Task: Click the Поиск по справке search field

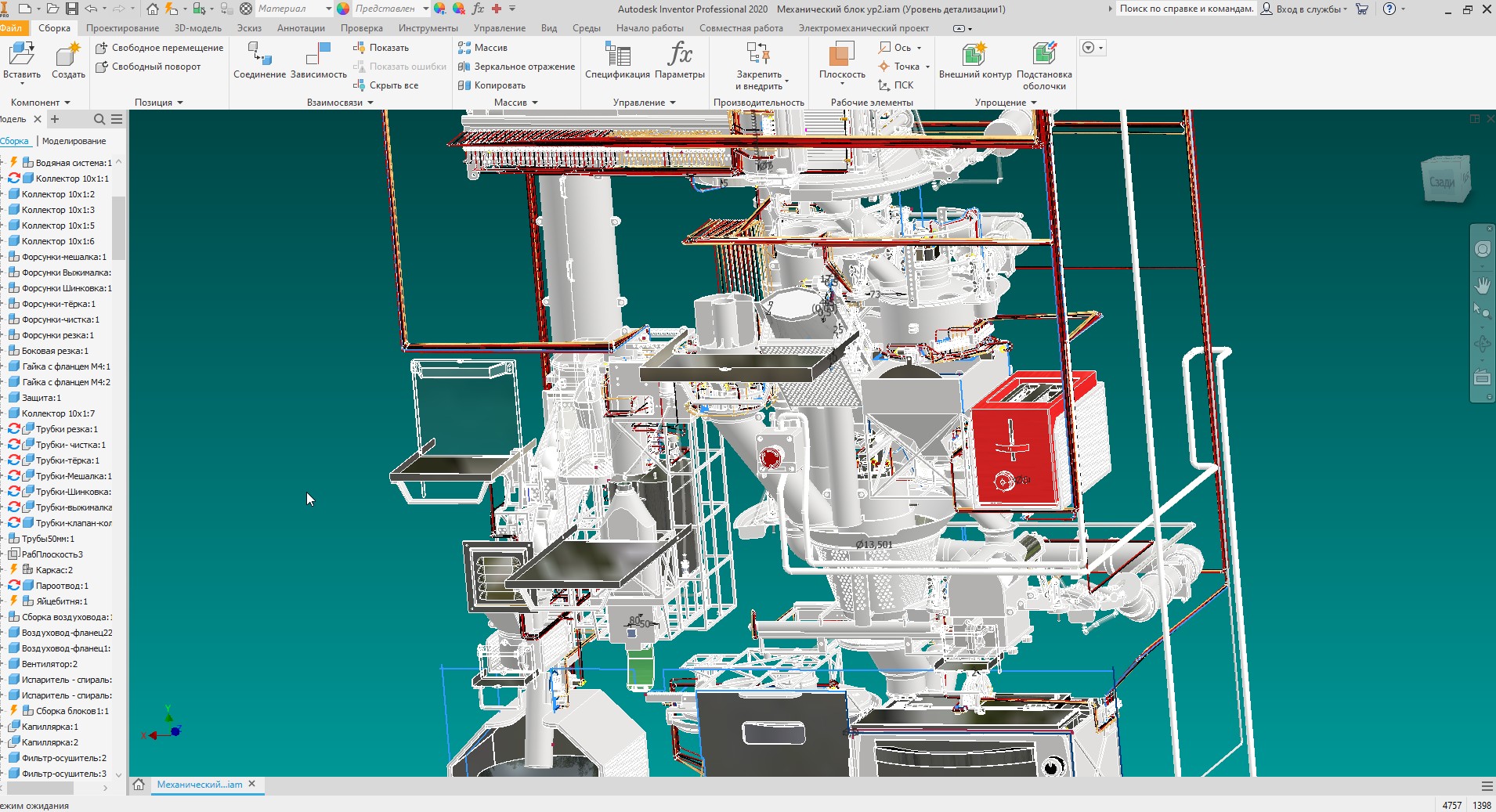Action: tap(1185, 9)
